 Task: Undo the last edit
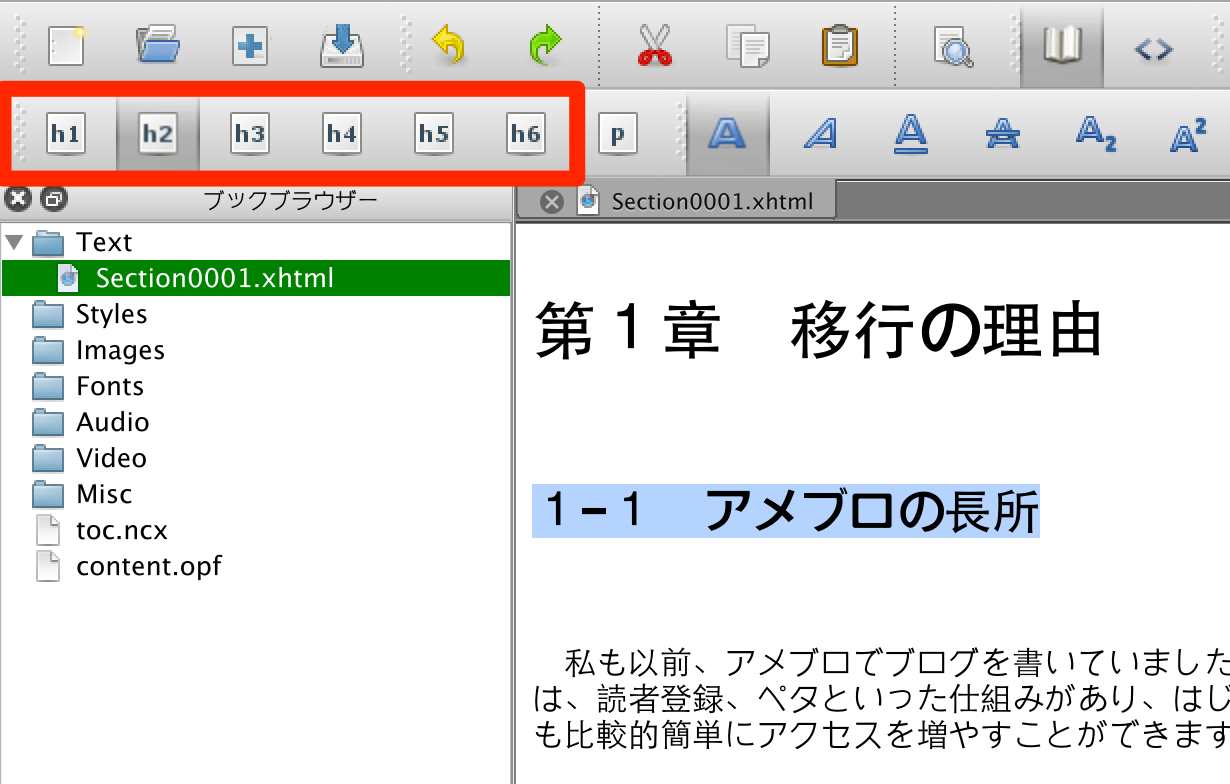tap(449, 46)
